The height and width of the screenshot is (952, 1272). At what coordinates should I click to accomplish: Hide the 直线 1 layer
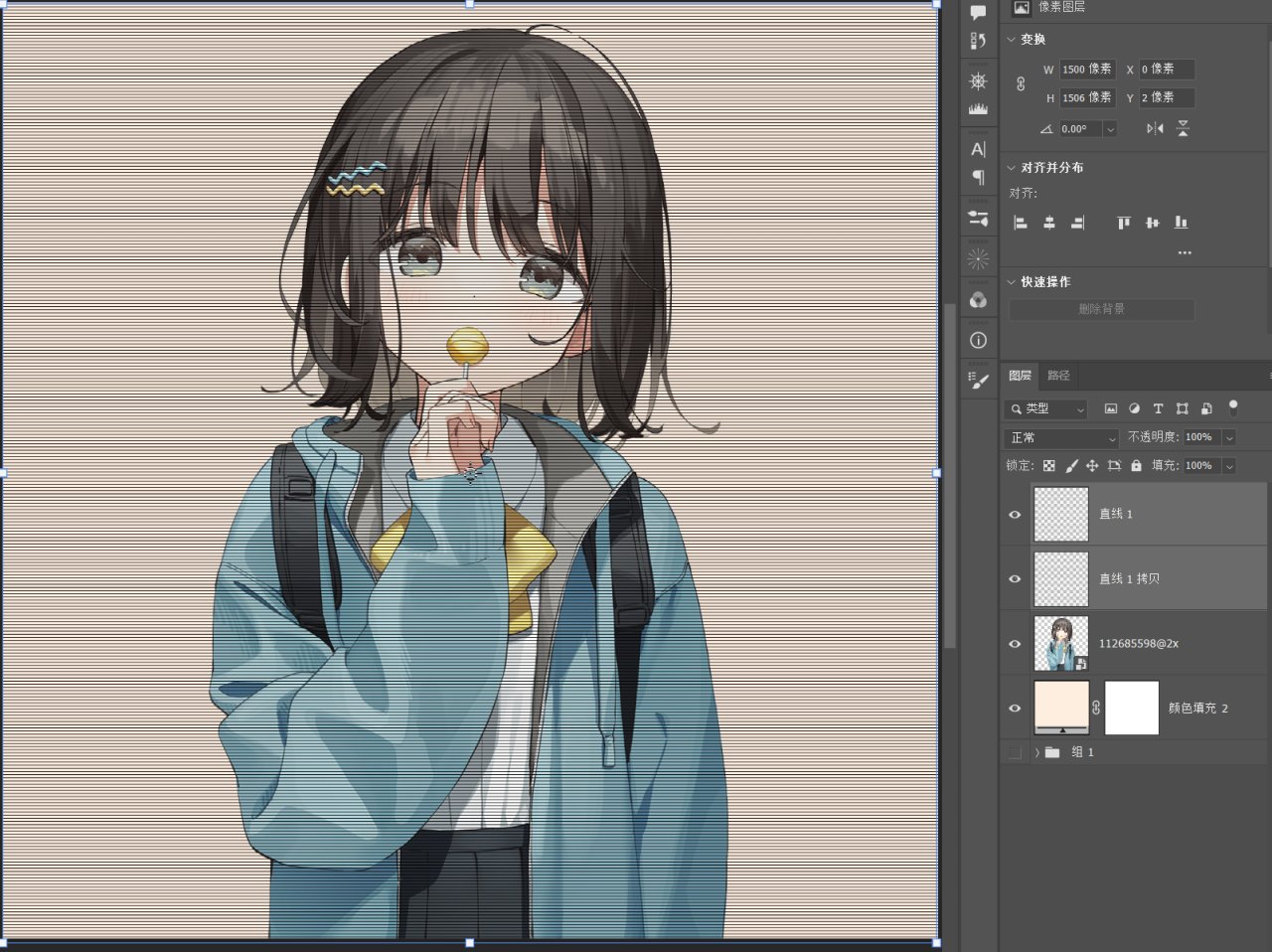[x=1015, y=515]
